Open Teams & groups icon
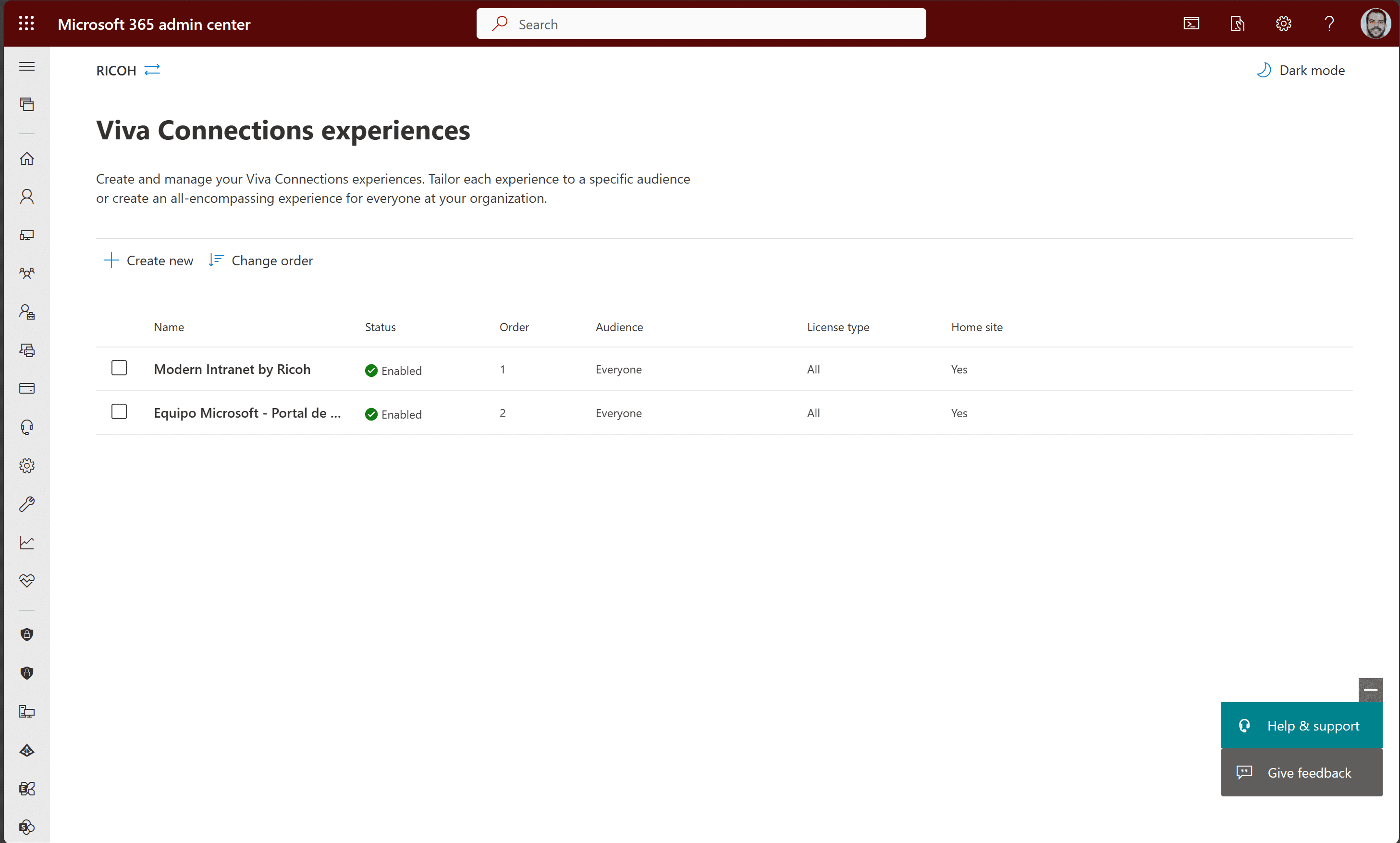Viewport: 1400px width, 843px height. 27,273
